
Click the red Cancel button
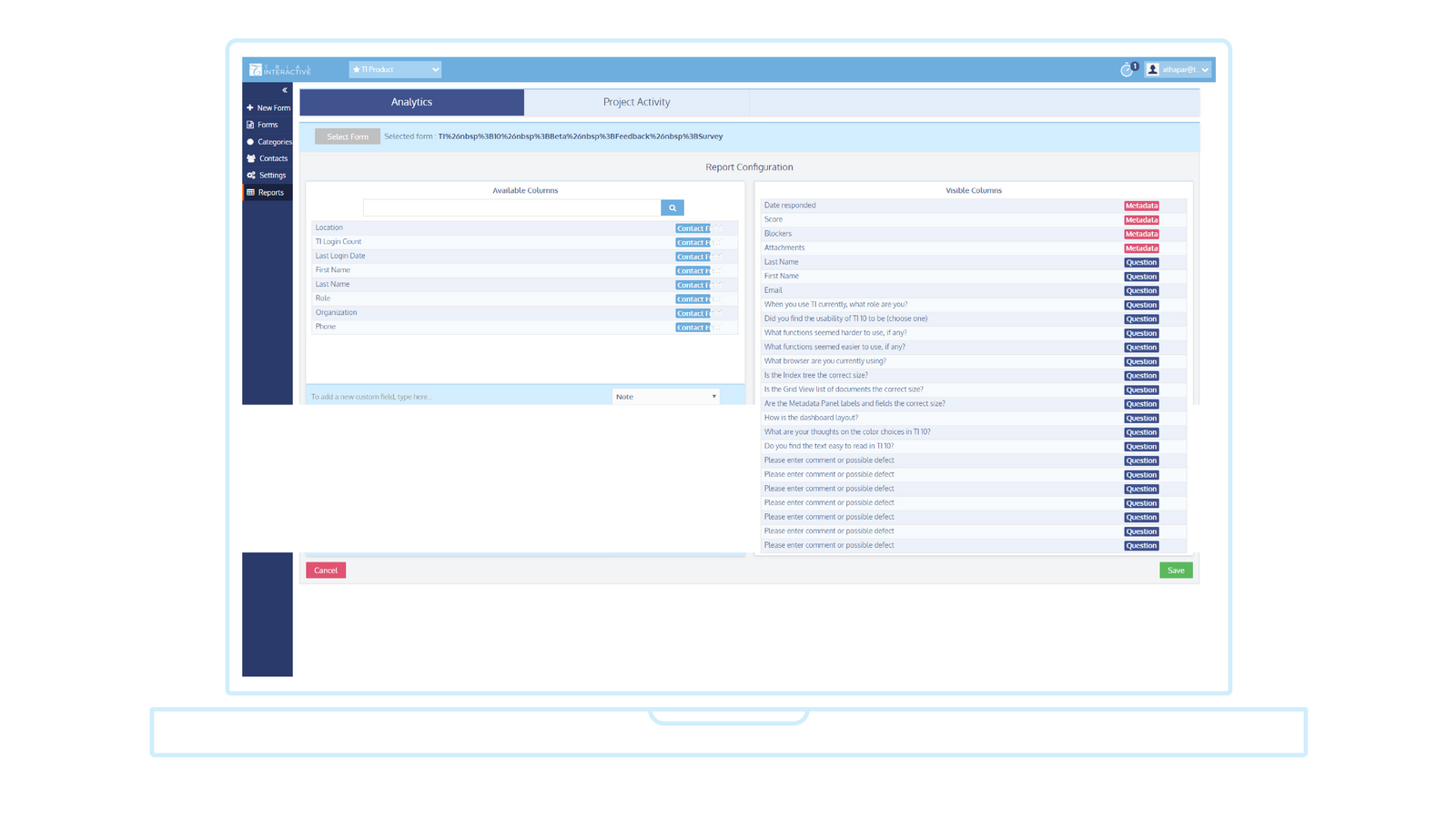326,571
